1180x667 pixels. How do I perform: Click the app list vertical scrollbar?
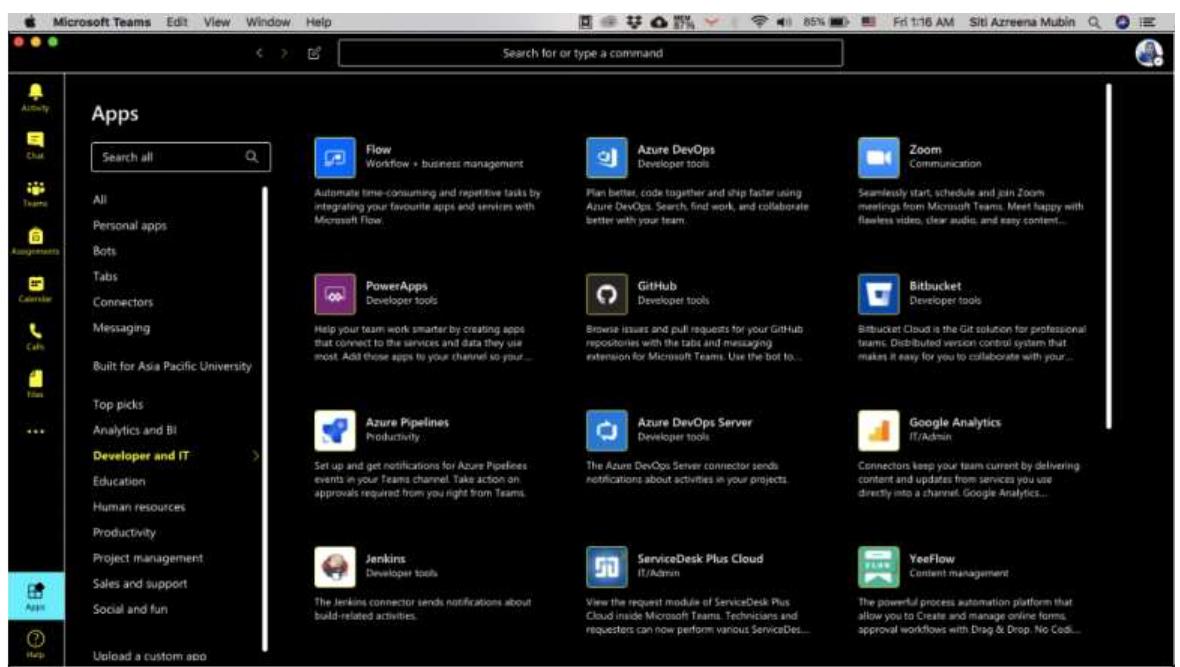pyautogui.click(x=1109, y=256)
